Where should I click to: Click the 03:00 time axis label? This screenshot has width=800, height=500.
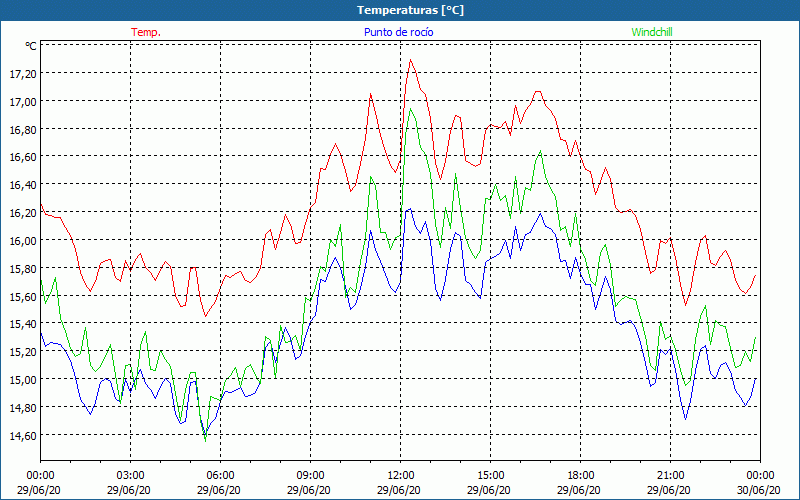click(131, 476)
